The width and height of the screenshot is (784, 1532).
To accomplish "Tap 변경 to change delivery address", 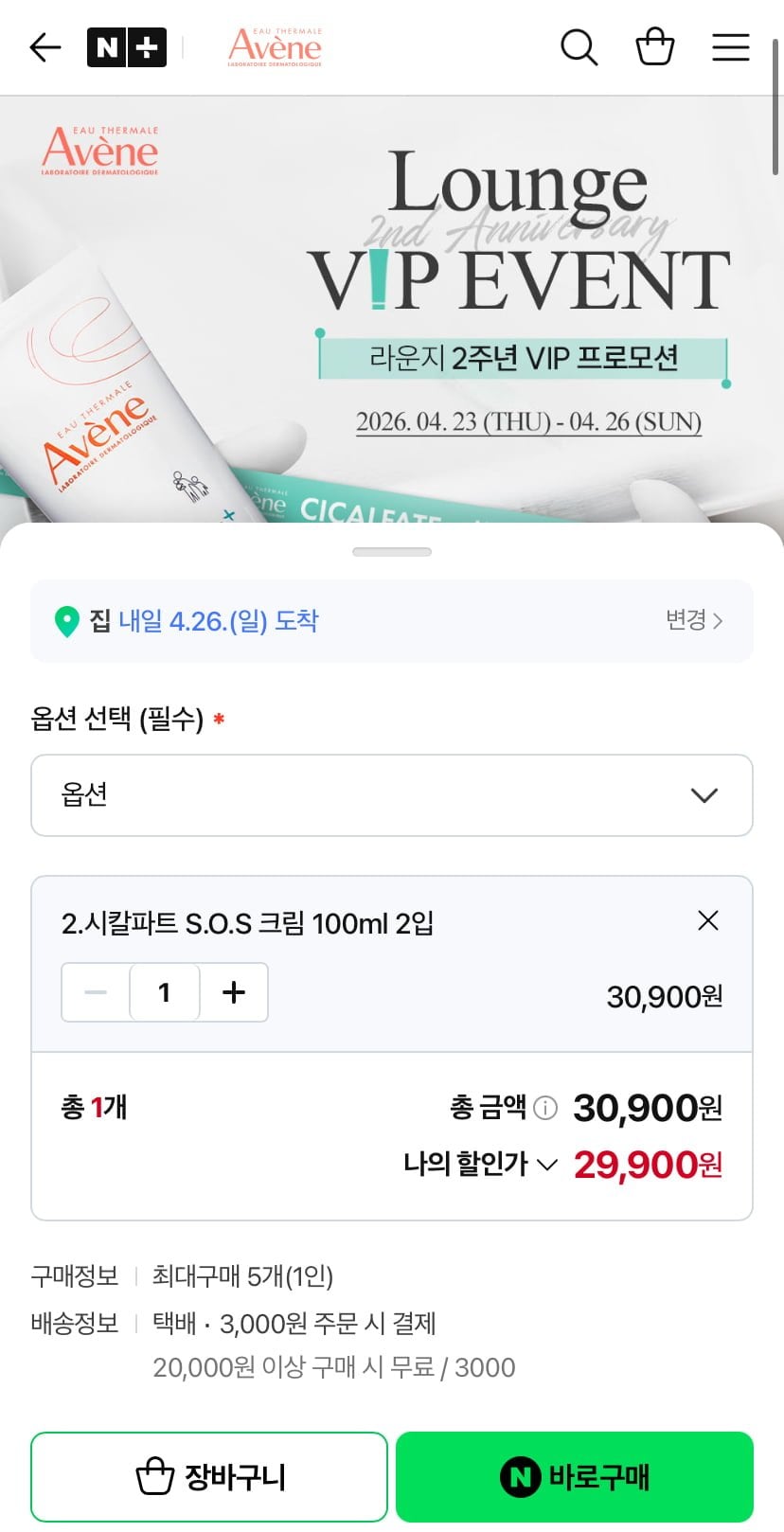I will click(x=694, y=620).
